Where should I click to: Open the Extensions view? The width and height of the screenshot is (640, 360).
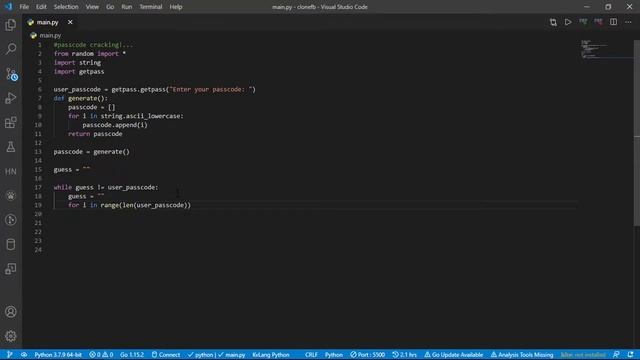(11, 122)
